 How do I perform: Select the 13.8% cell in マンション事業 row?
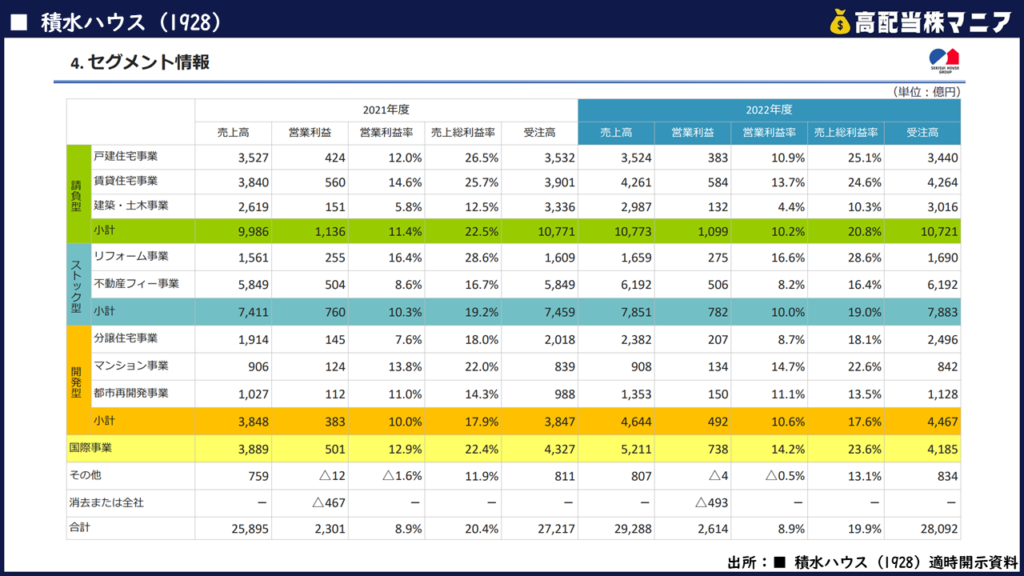(405, 368)
